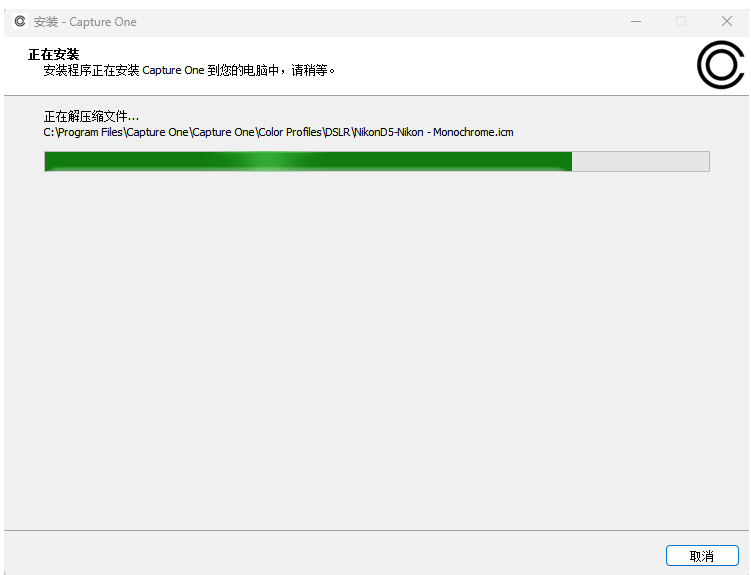Click the 安装 - Capture One window title

[x=85, y=22]
